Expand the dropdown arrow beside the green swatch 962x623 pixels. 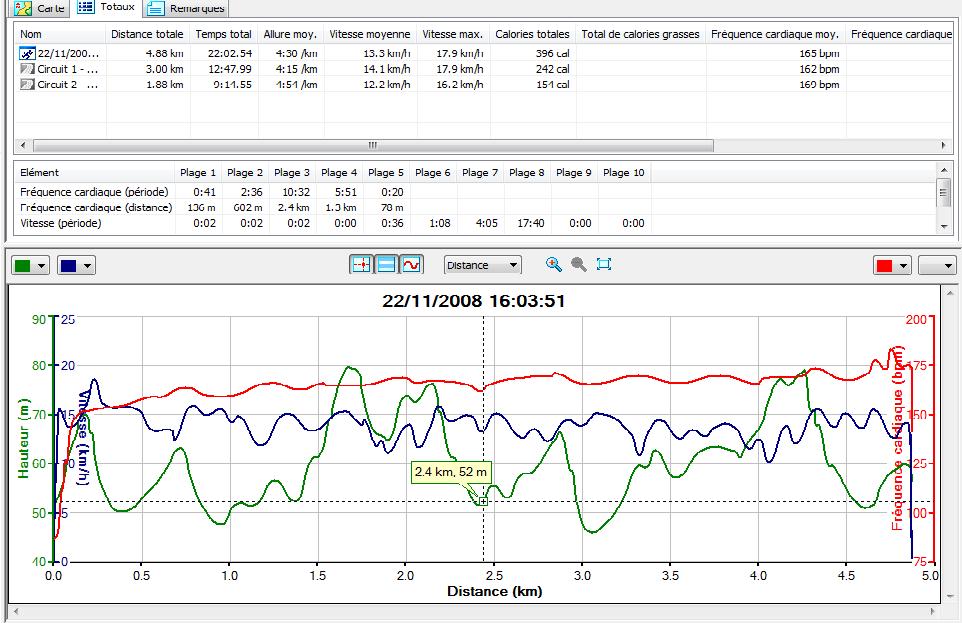click(41, 266)
